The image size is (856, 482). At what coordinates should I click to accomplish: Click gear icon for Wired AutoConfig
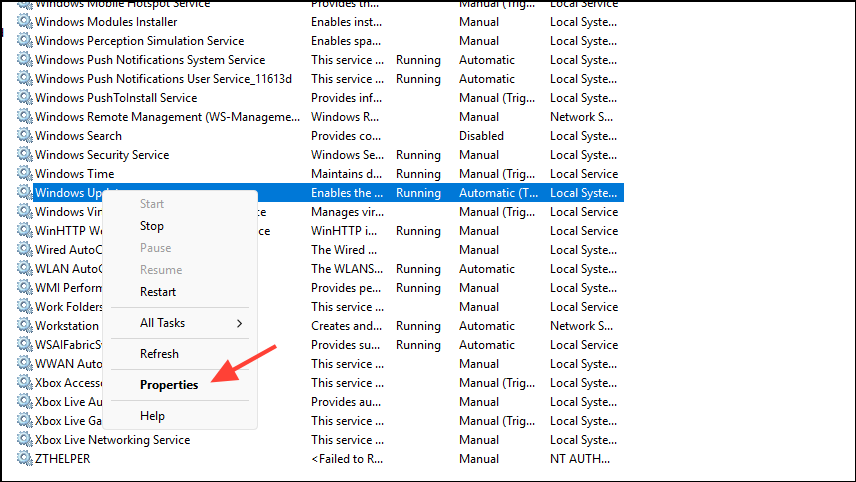pos(25,249)
